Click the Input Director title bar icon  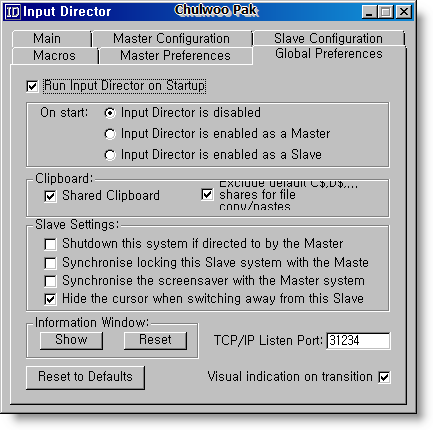pyautogui.click(x=12, y=12)
